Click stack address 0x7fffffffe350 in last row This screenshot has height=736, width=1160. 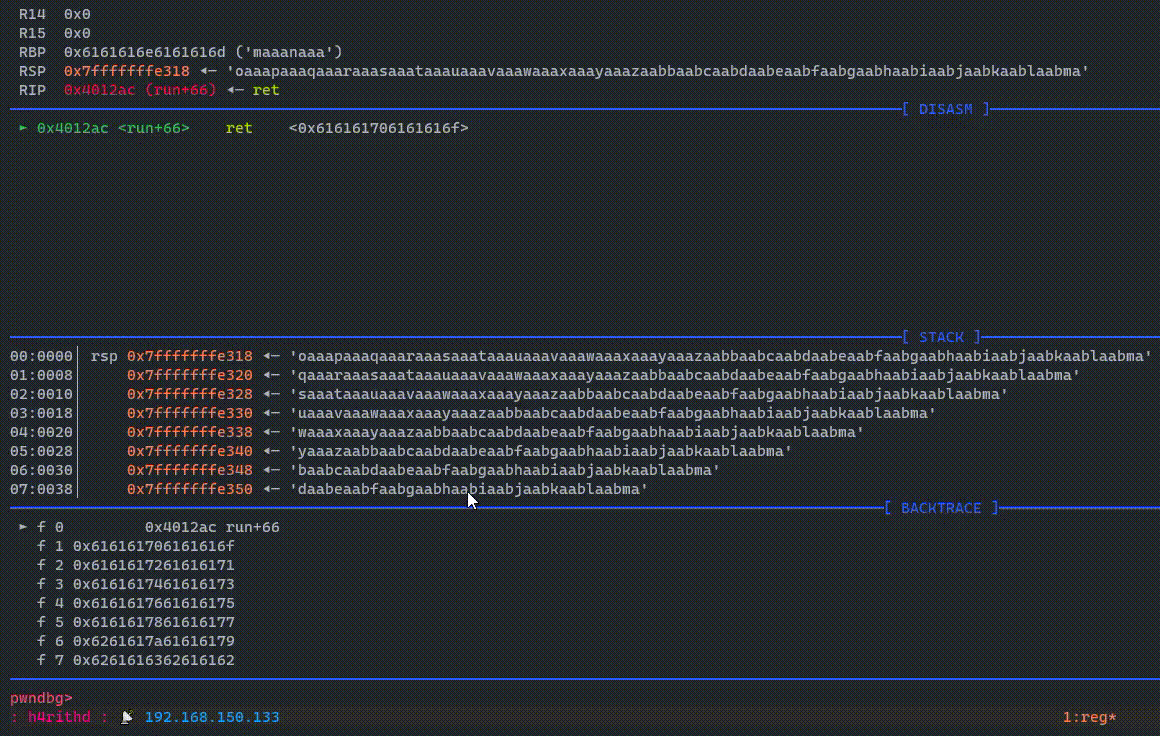(x=190, y=489)
